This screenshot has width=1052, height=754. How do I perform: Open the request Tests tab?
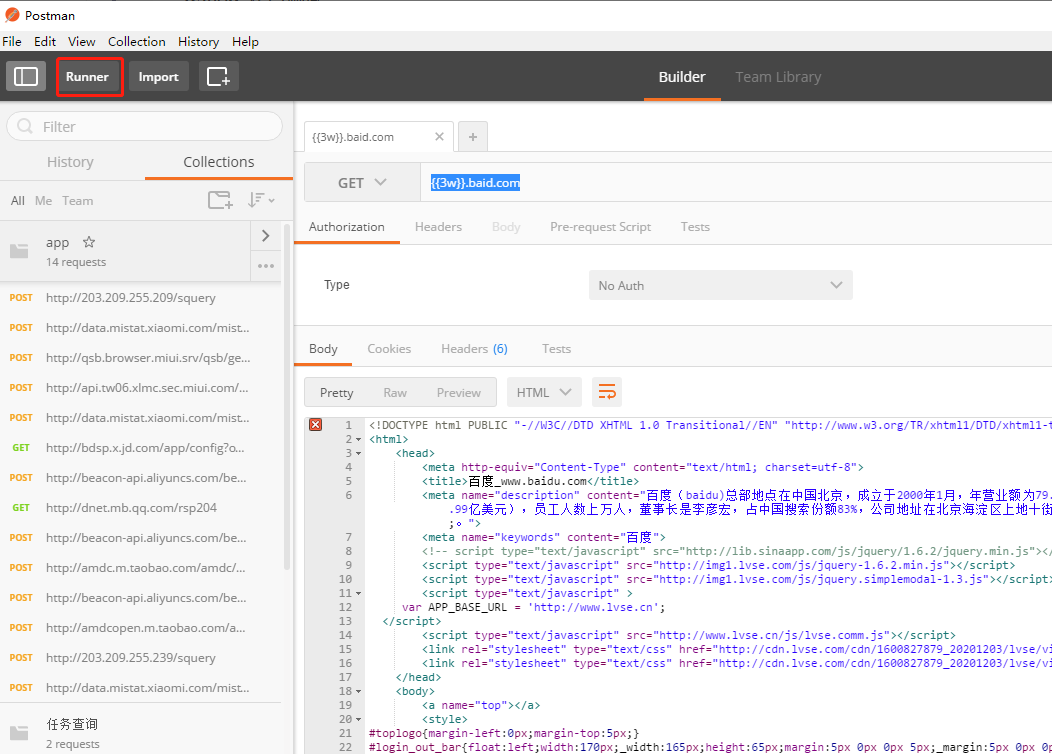(x=695, y=227)
